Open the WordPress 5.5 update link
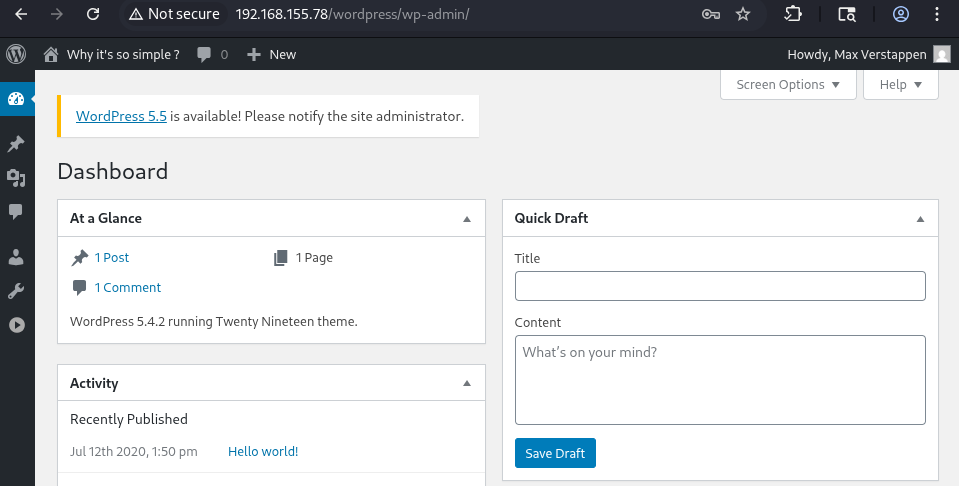The image size is (959, 486). coord(121,116)
